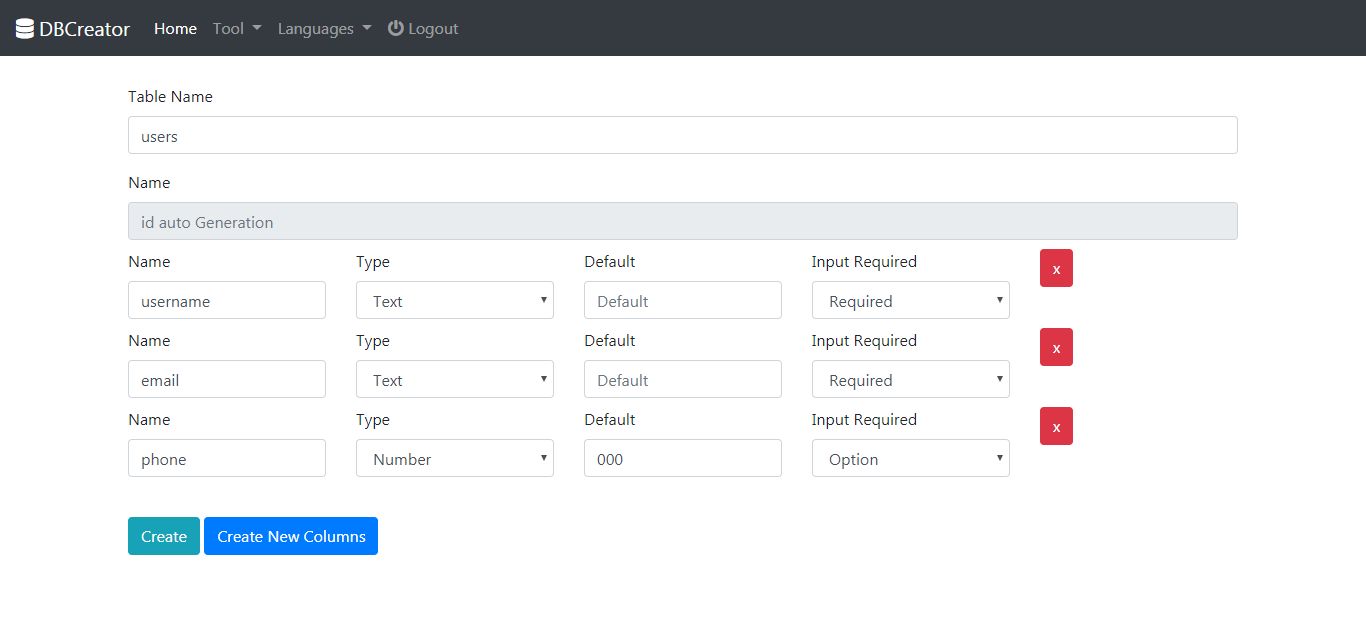Click the username Name text field
The image size is (1366, 618).
tap(227, 301)
